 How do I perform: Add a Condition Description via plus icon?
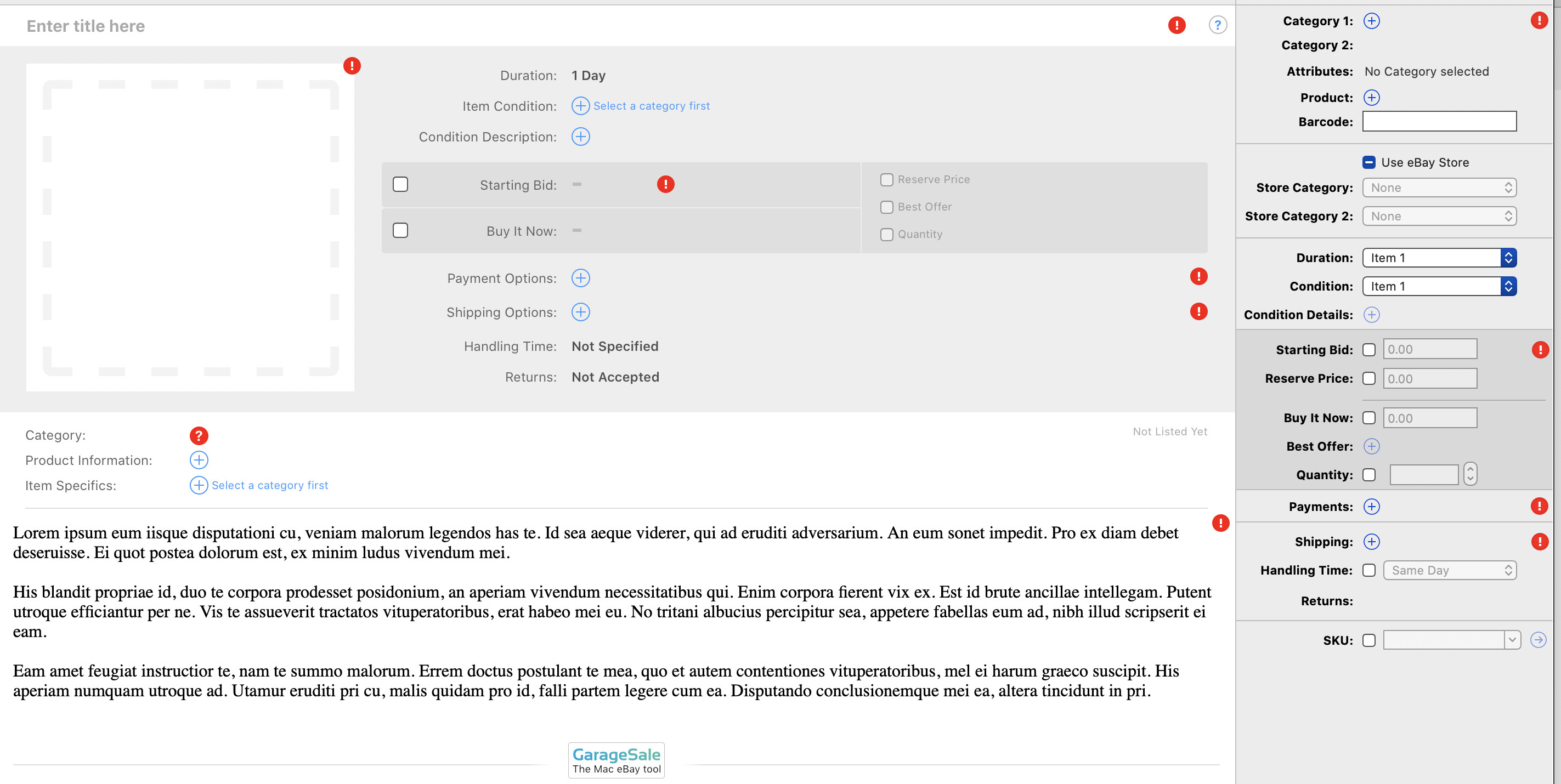click(x=580, y=137)
